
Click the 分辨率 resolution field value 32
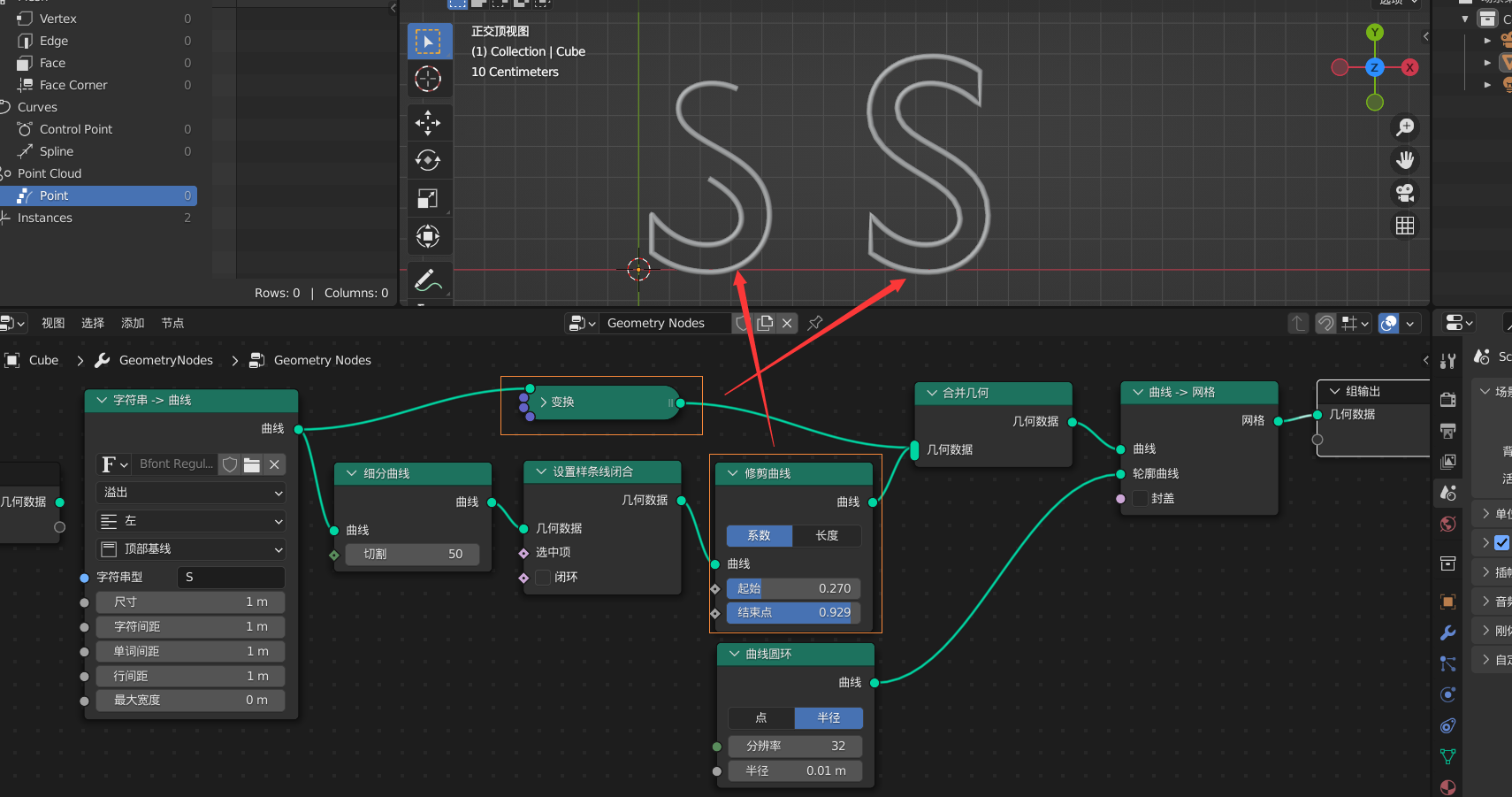click(x=795, y=746)
